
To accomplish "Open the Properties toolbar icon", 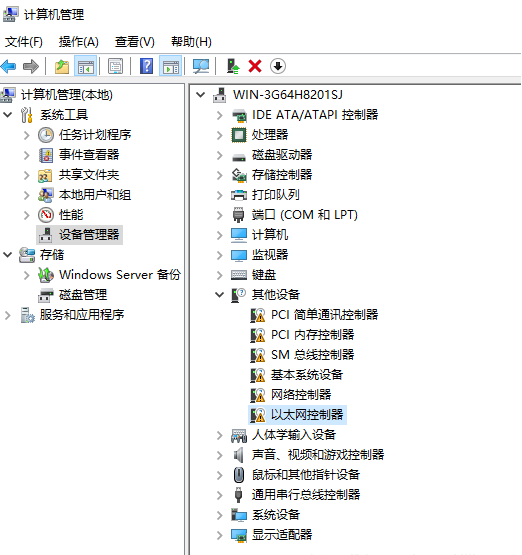I will point(115,66).
